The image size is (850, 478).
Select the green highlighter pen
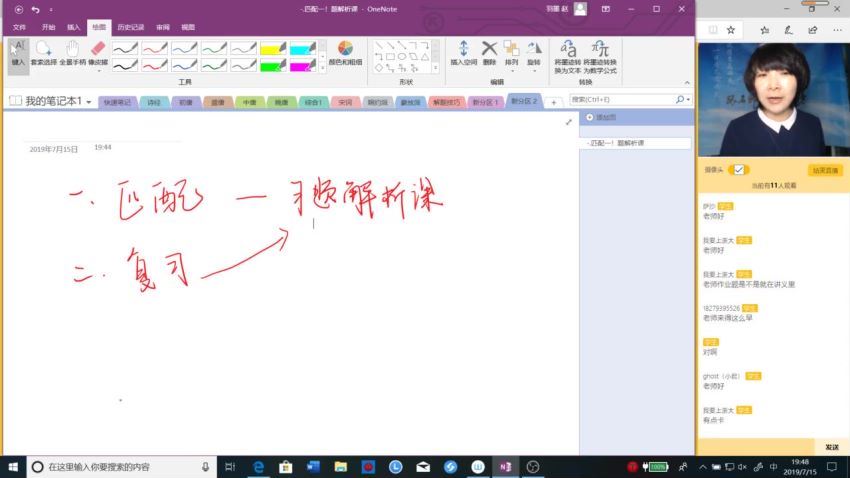[x=273, y=66]
